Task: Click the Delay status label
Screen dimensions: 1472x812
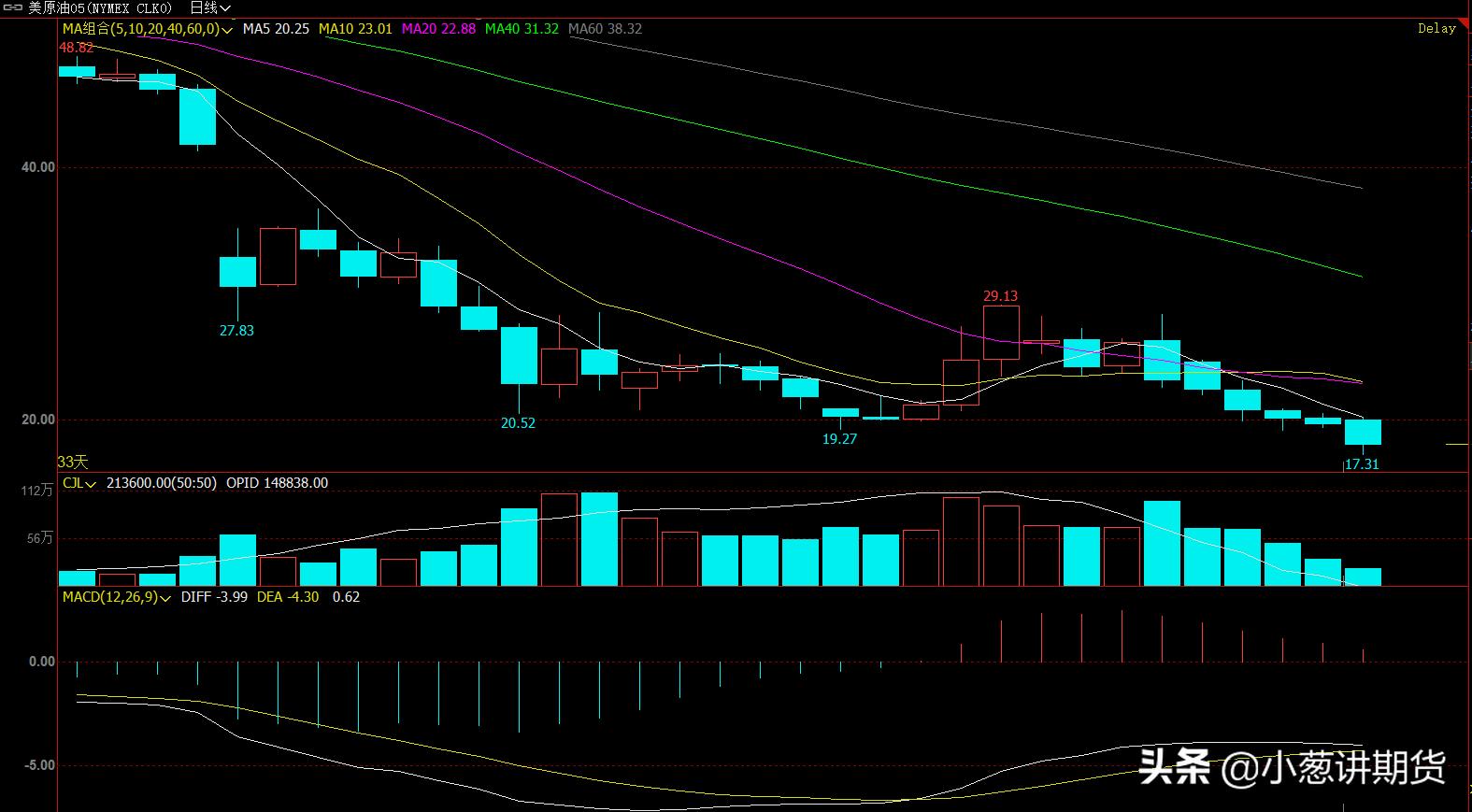Action: 1436,29
